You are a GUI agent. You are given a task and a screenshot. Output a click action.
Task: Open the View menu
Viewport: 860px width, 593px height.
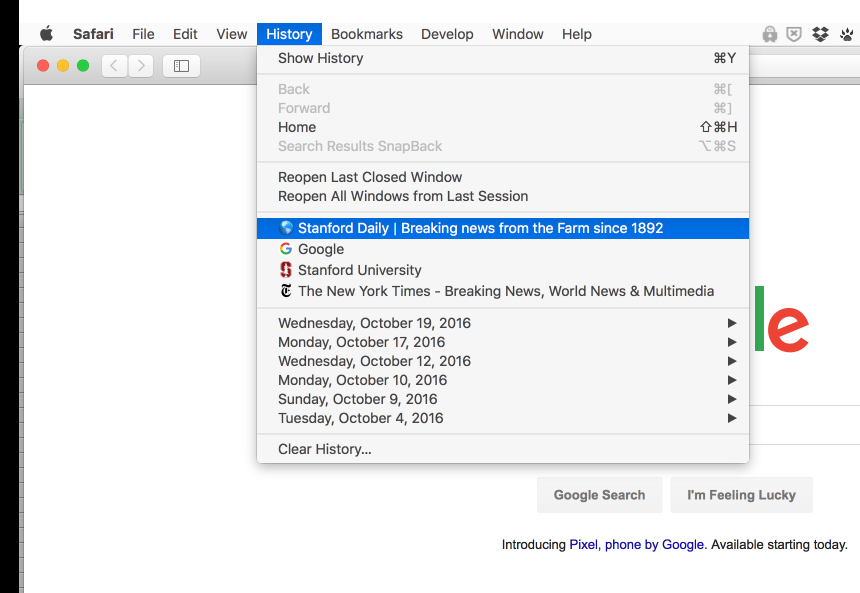(x=231, y=34)
